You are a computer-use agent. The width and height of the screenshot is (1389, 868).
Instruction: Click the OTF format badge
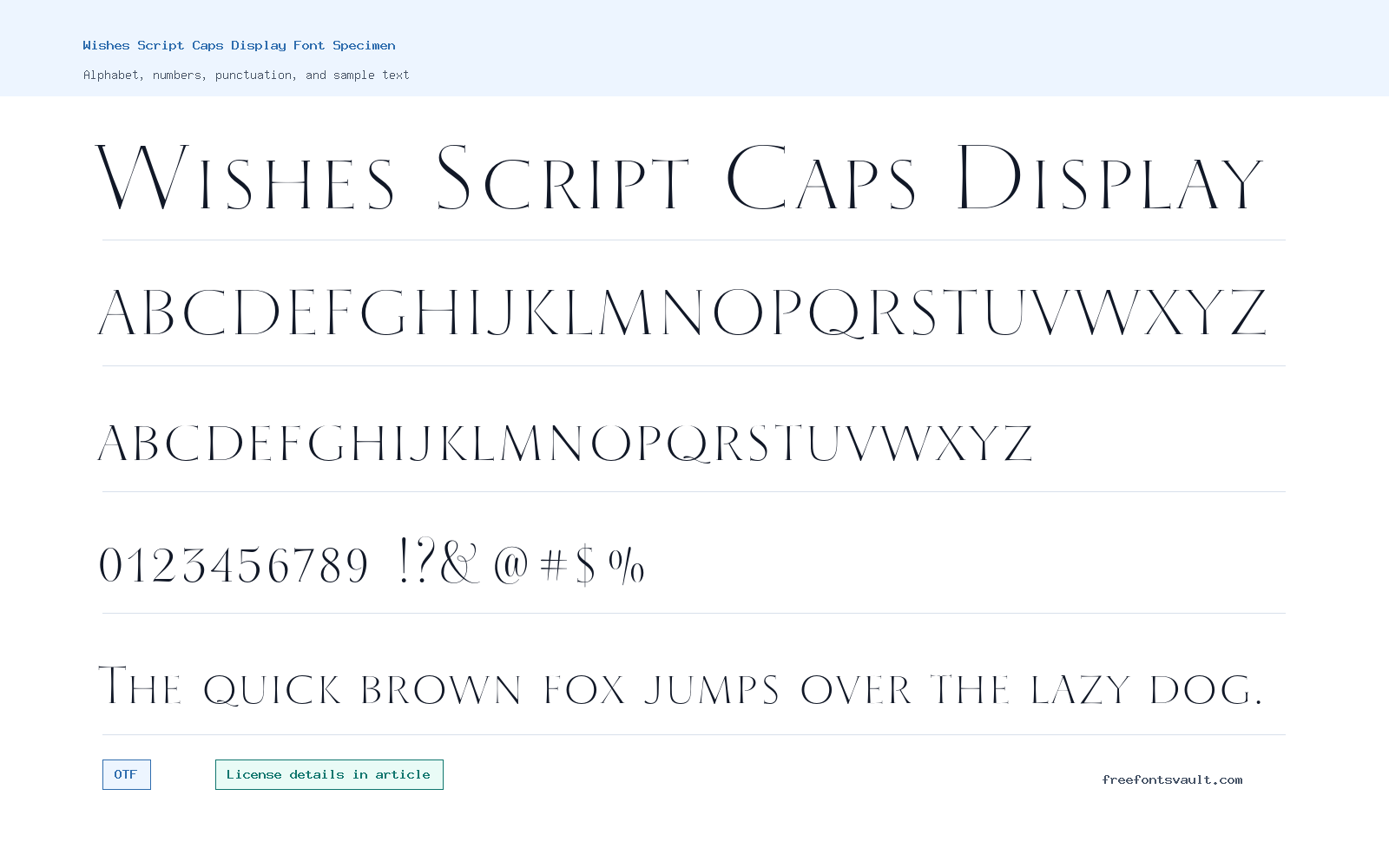pyautogui.click(x=127, y=774)
